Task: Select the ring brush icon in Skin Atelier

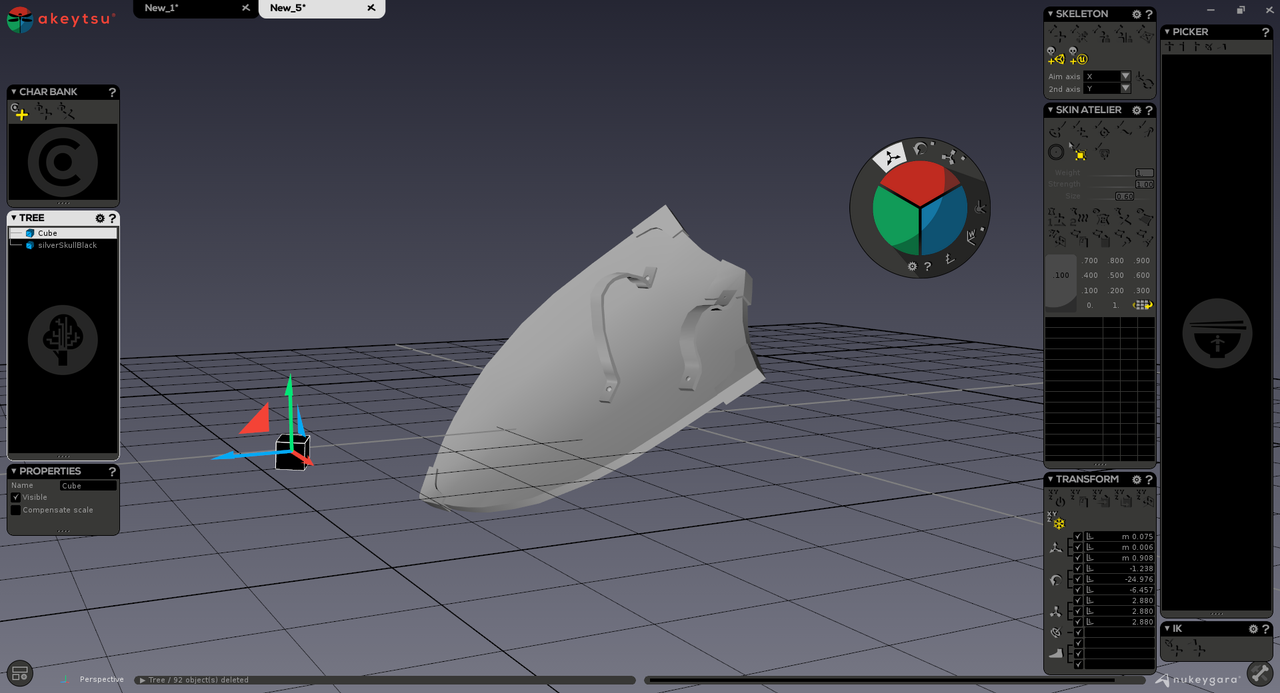Action: [1056, 152]
